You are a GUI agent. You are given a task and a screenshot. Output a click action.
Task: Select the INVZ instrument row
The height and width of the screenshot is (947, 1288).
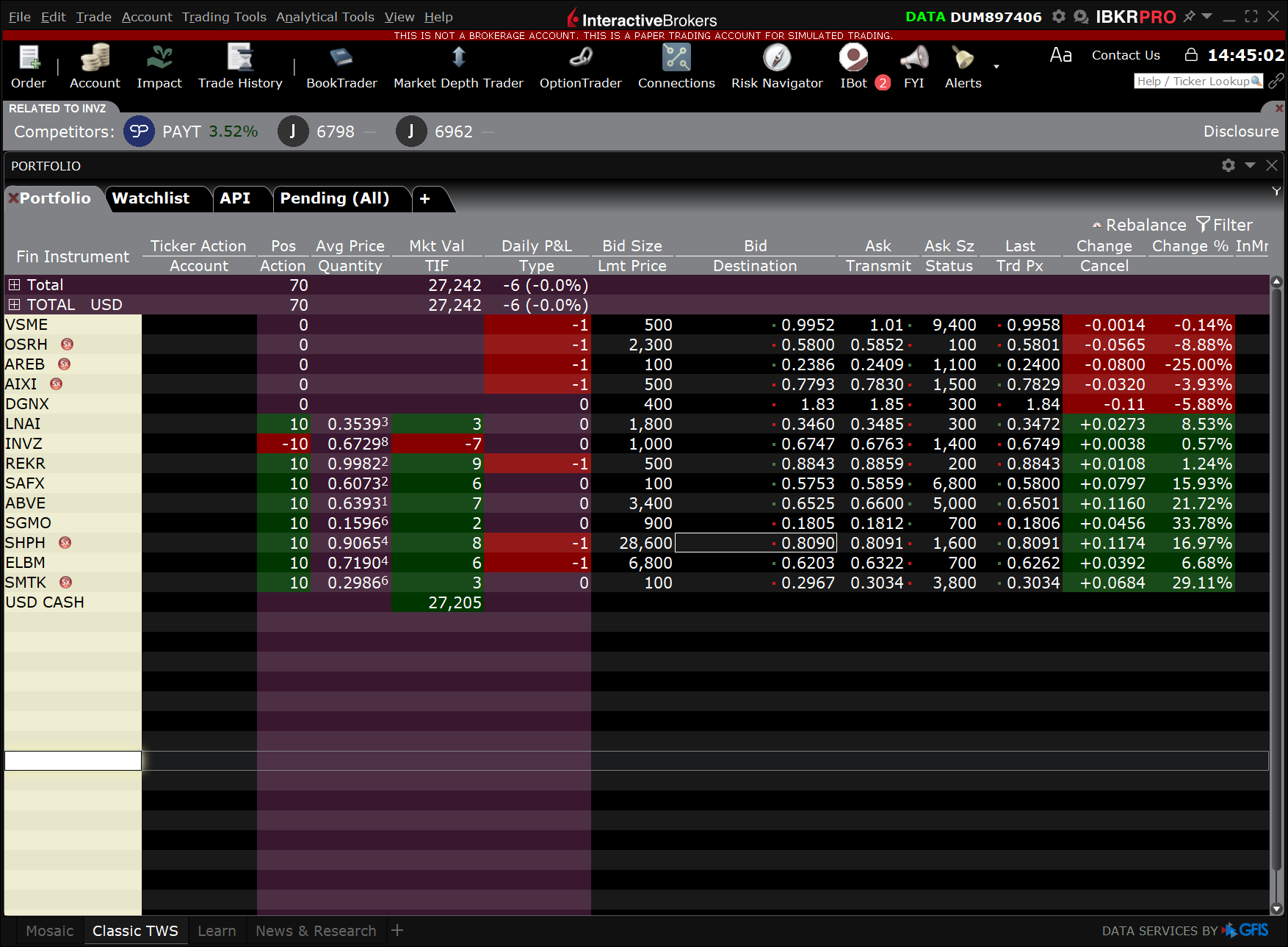click(x=73, y=443)
